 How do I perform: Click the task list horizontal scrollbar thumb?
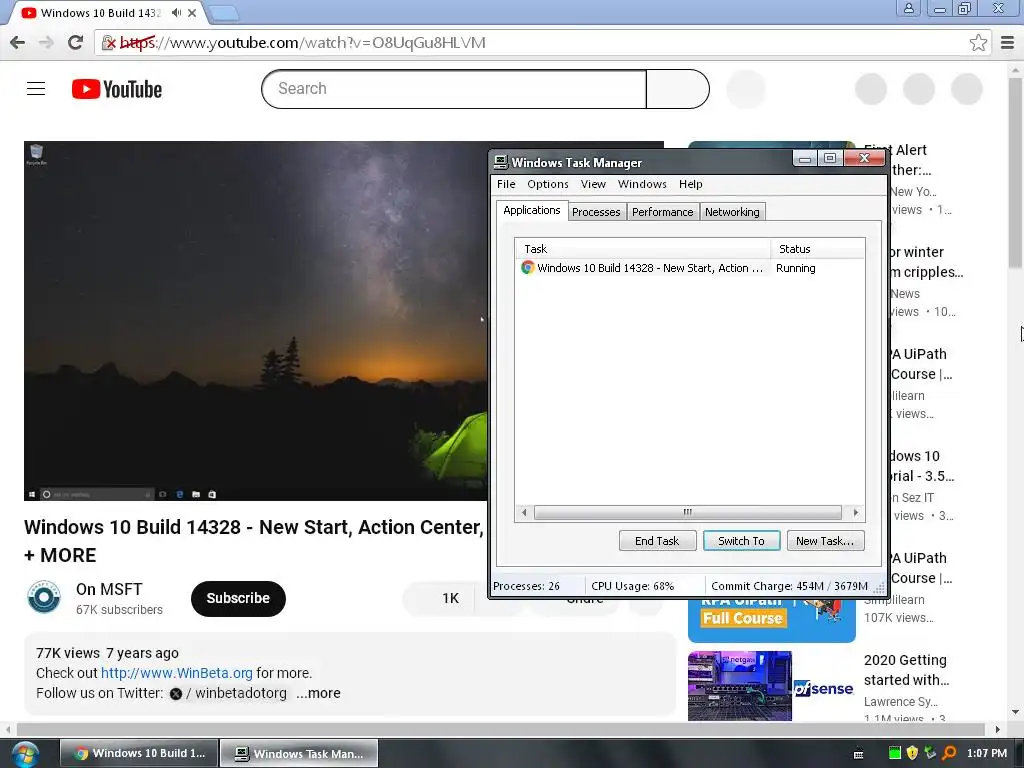point(688,513)
